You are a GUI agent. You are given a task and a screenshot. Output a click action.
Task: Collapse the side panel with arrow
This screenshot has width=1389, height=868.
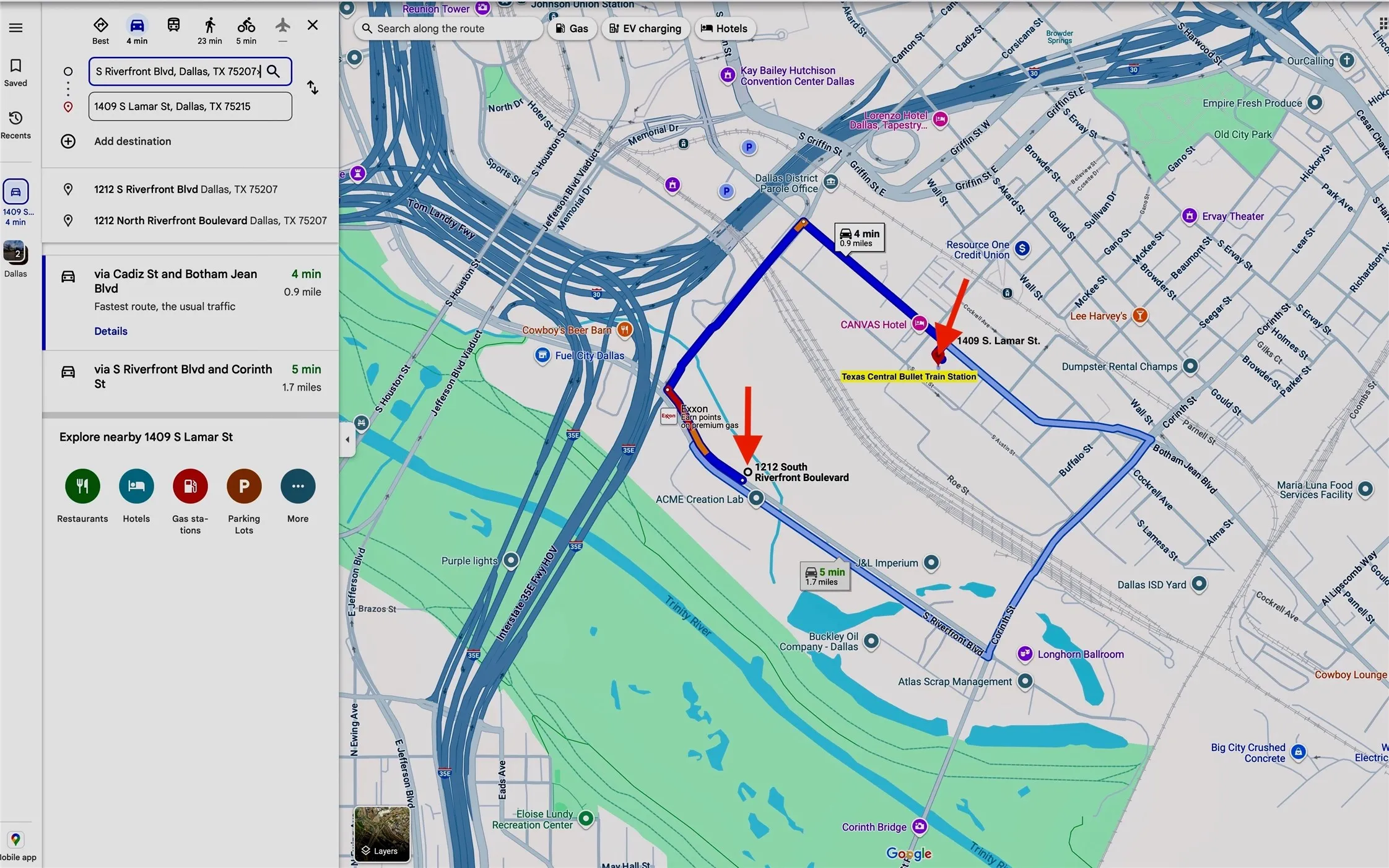[x=347, y=440]
